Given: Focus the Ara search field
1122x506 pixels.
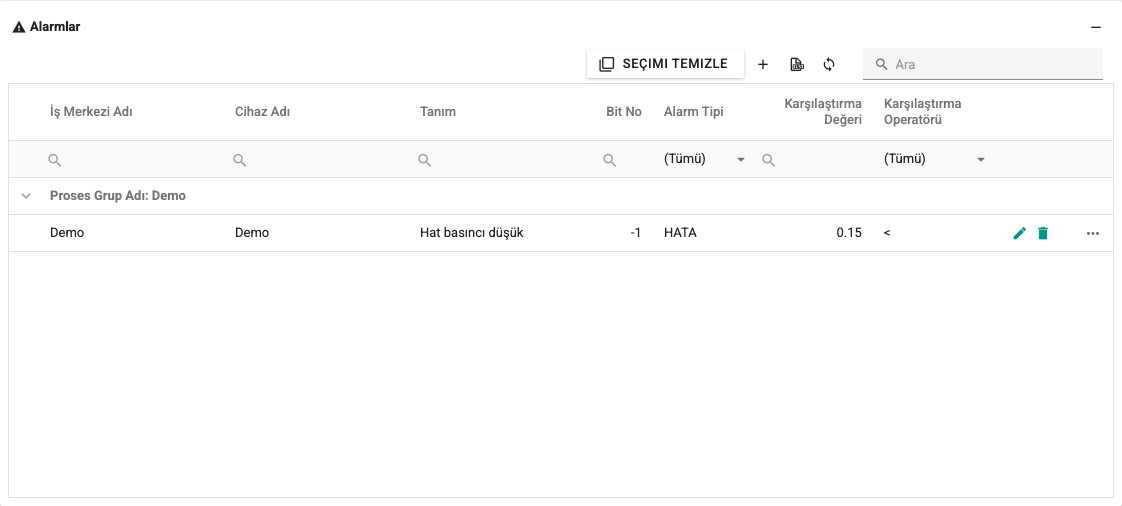Looking at the screenshot, I should coord(982,64).
